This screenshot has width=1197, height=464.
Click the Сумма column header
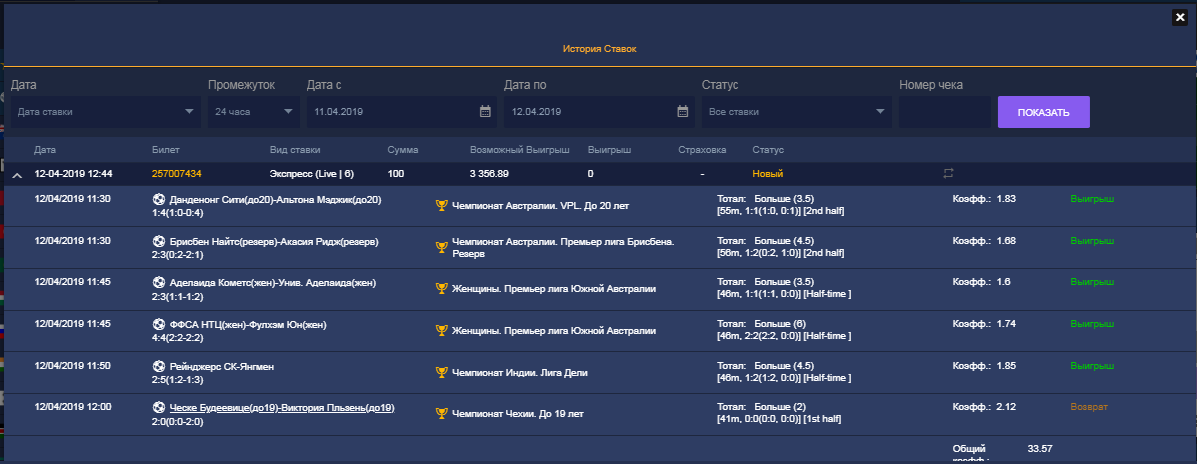(403, 150)
